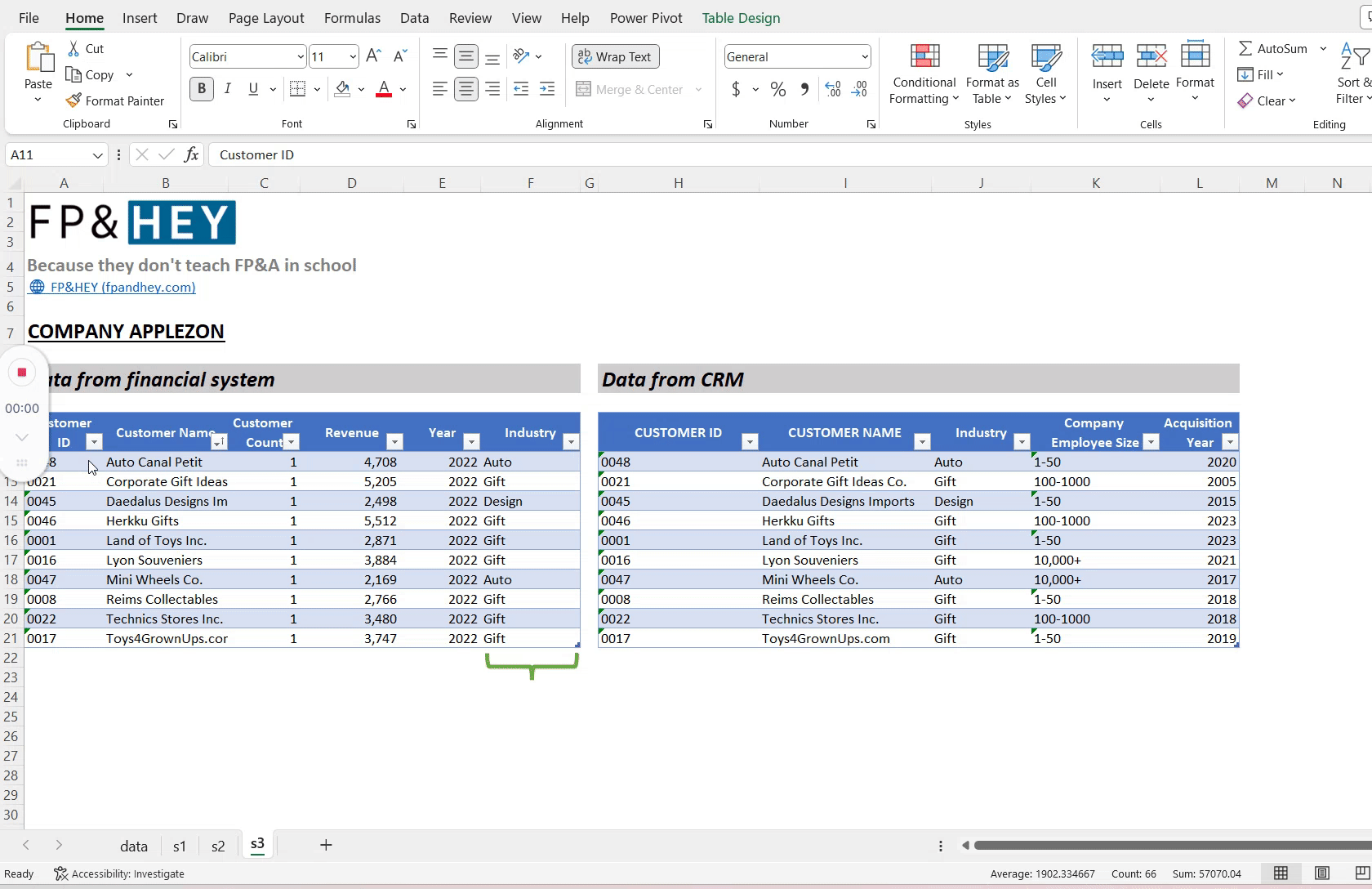This screenshot has width=1372, height=889.
Task: Click the Cut scissors icon
Action: [x=73, y=49]
